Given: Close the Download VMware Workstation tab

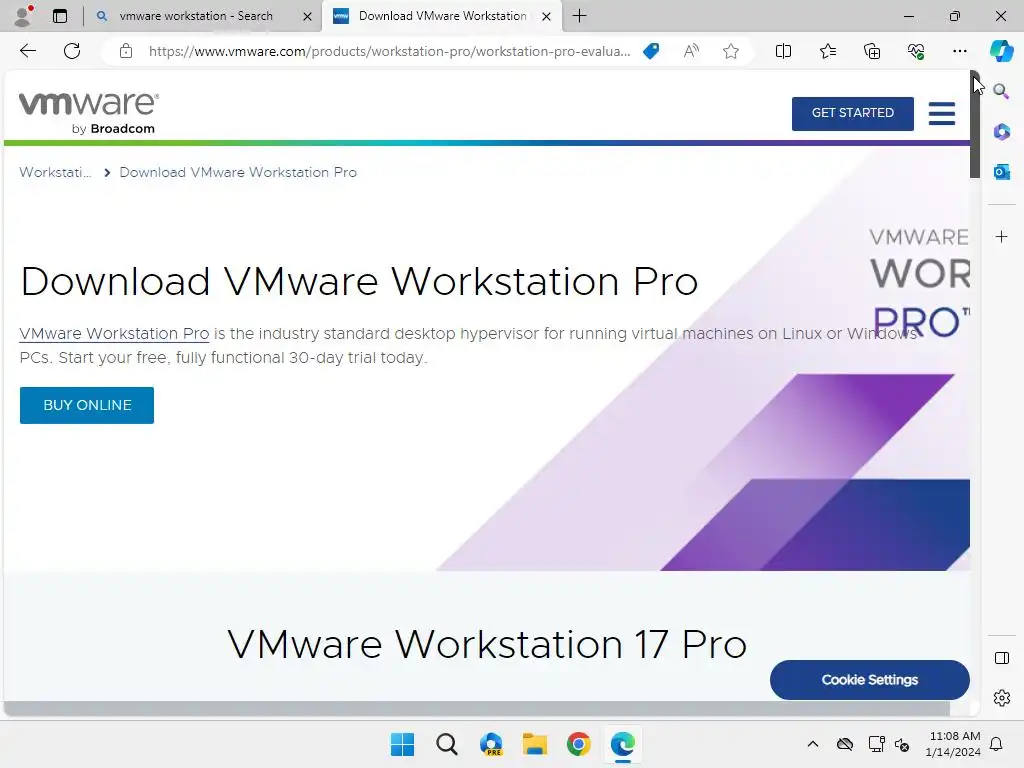Looking at the screenshot, I should tap(547, 16).
